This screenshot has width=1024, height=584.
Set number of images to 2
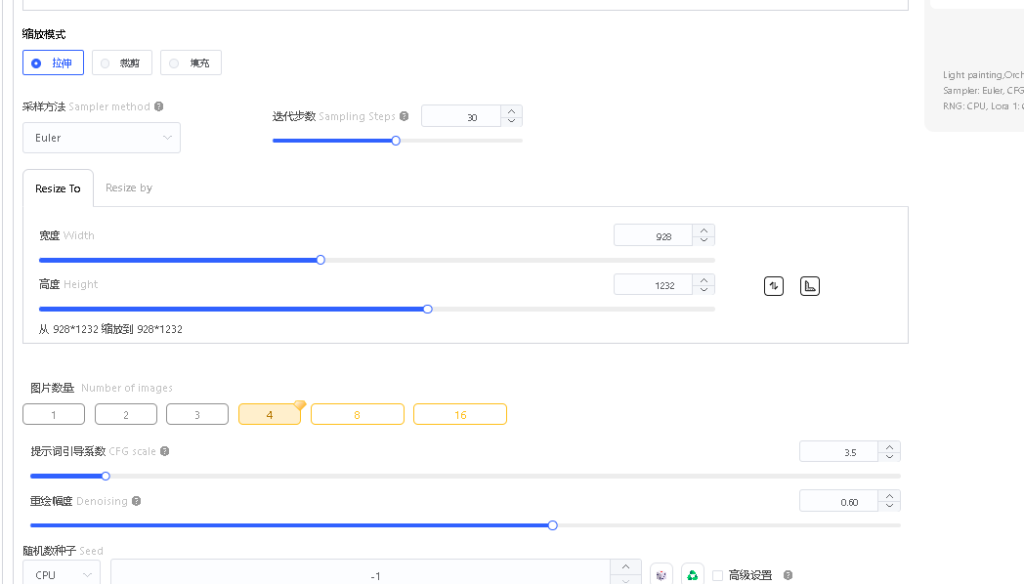point(126,414)
